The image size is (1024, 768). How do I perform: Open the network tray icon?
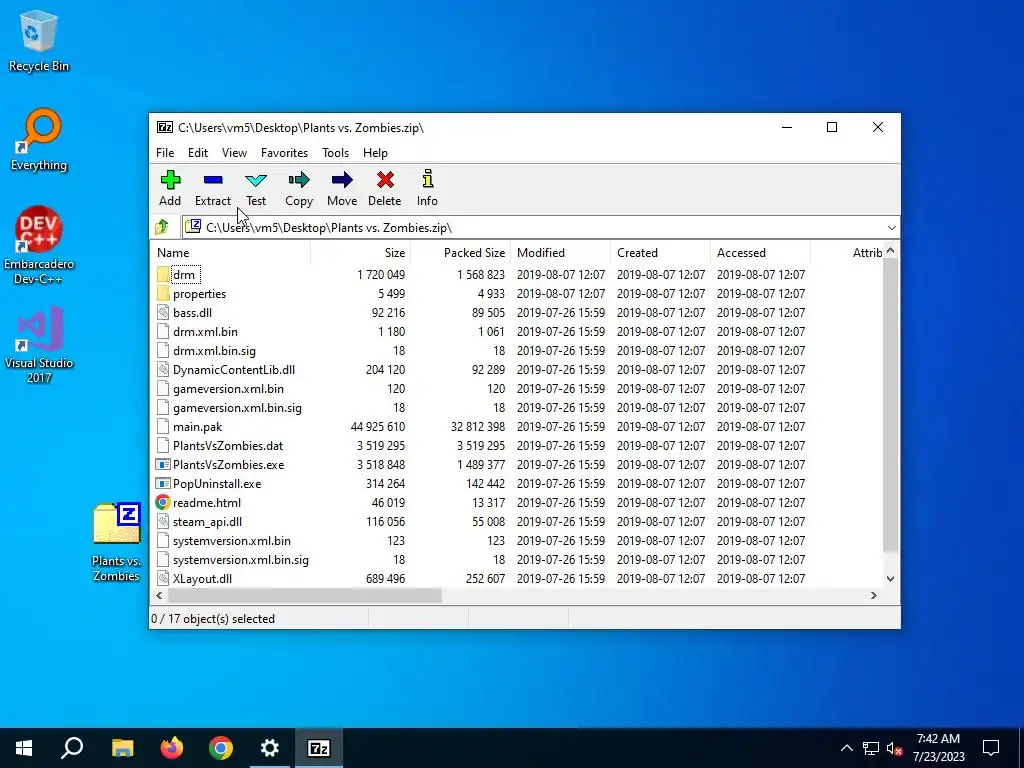click(x=871, y=748)
